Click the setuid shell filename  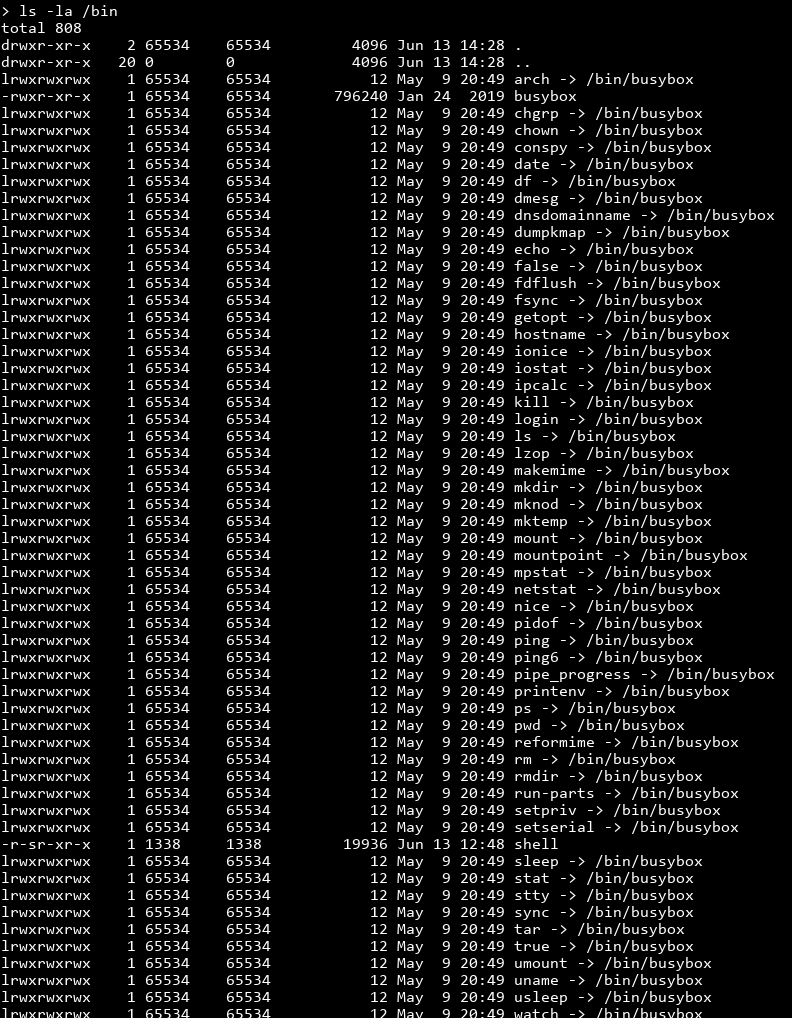(536, 844)
